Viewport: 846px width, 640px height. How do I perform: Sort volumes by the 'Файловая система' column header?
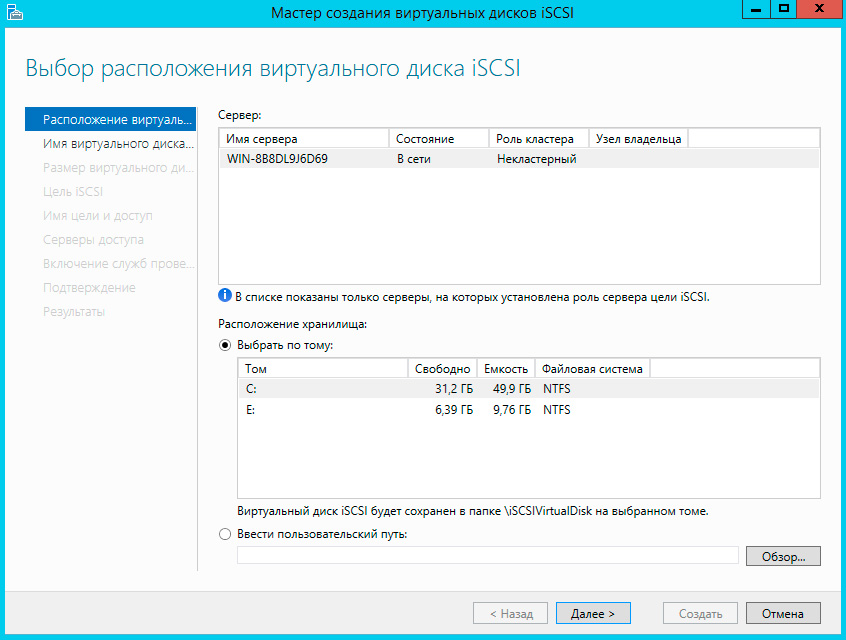(592, 369)
